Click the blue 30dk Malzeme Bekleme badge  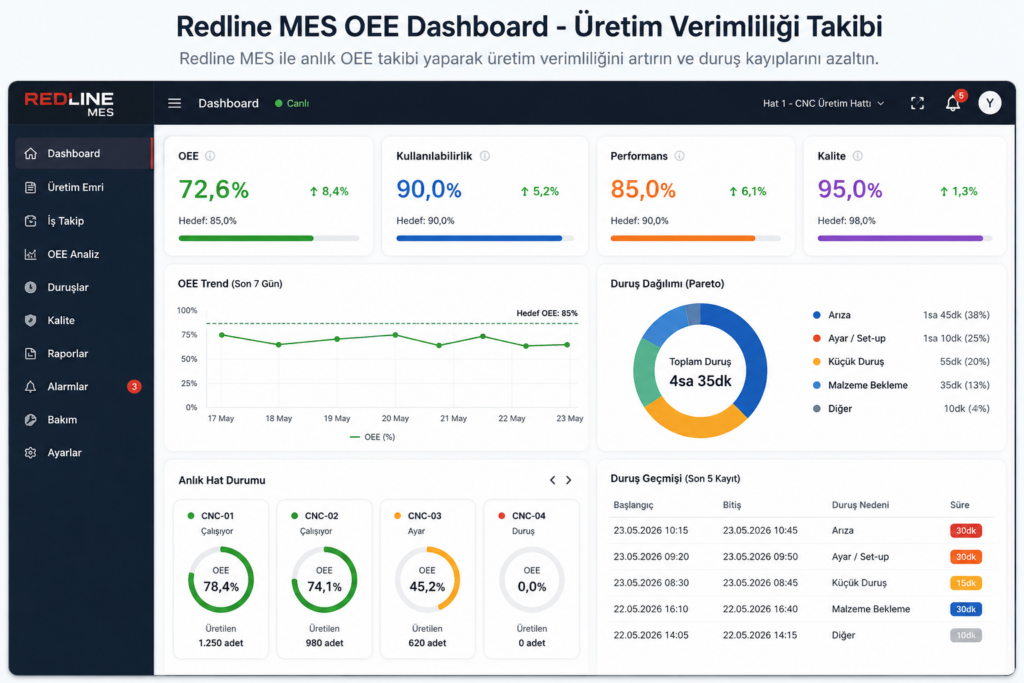pos(966,609)
